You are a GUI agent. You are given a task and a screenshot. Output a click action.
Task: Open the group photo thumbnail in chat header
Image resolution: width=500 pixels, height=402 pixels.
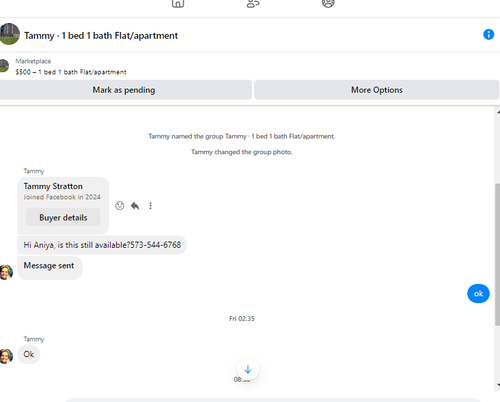(x=9, y=34)
